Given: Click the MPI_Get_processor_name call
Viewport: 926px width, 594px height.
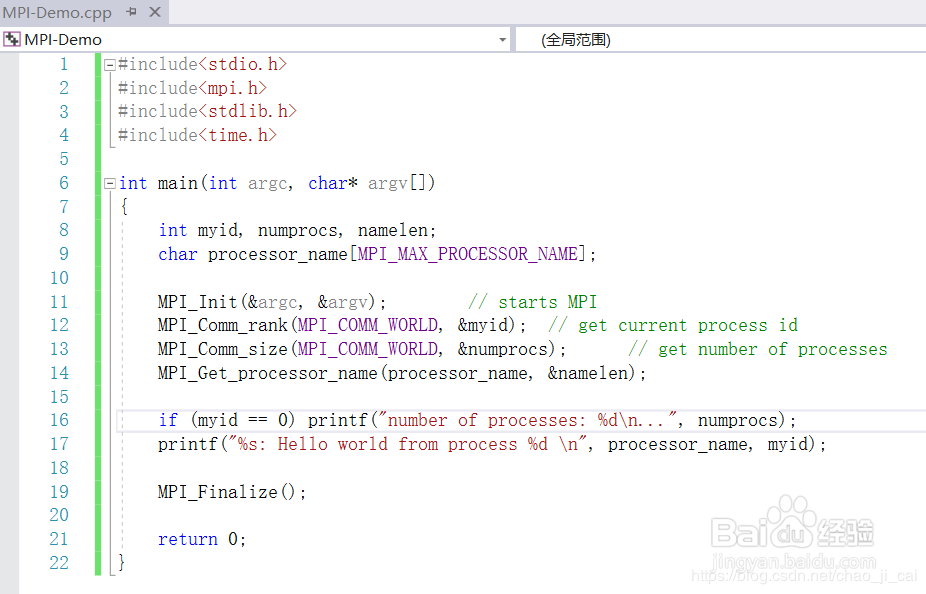Looking at the screenshot, I should tap(268, 374).
